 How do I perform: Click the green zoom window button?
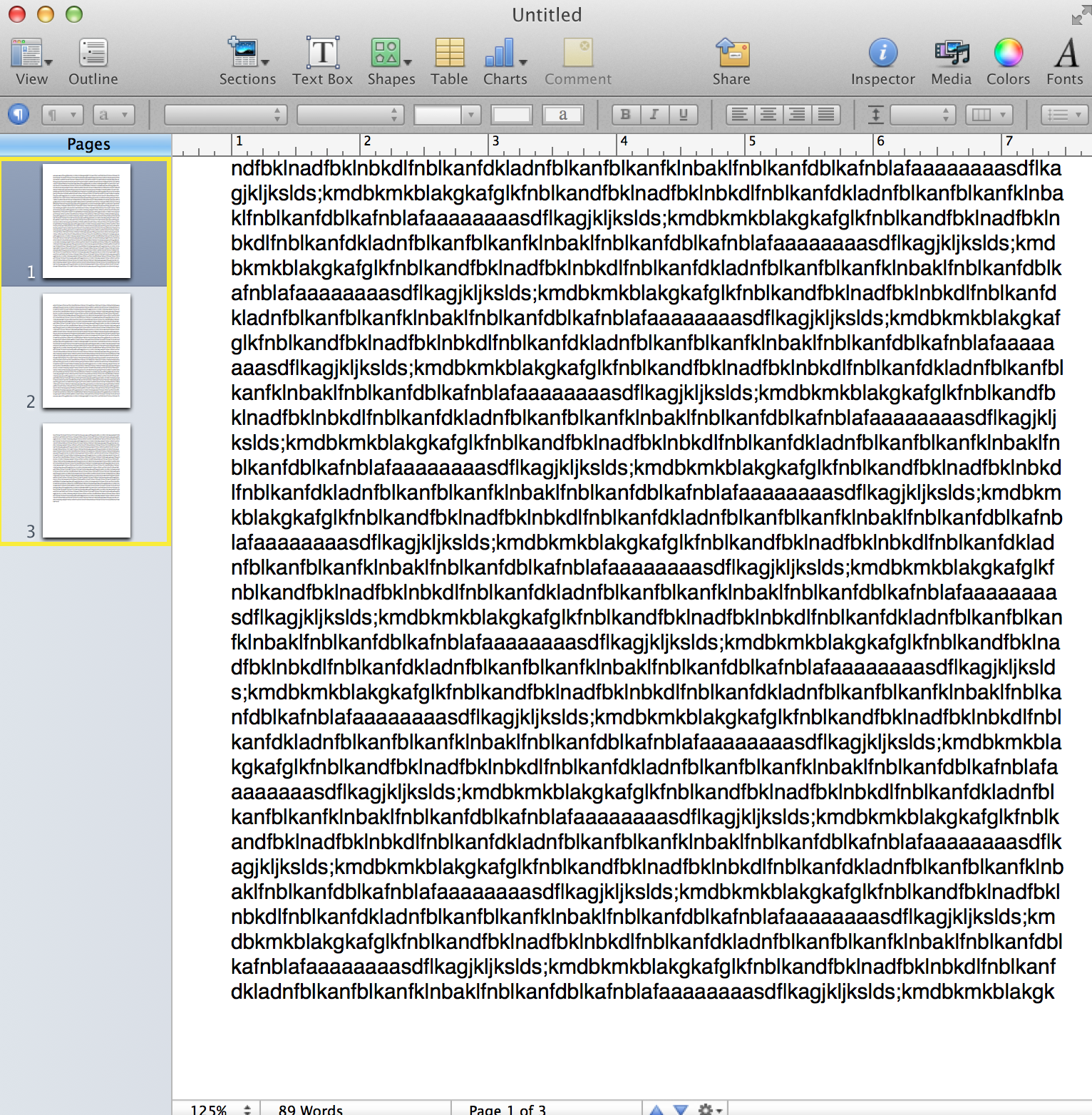click(x=74, y=14)
